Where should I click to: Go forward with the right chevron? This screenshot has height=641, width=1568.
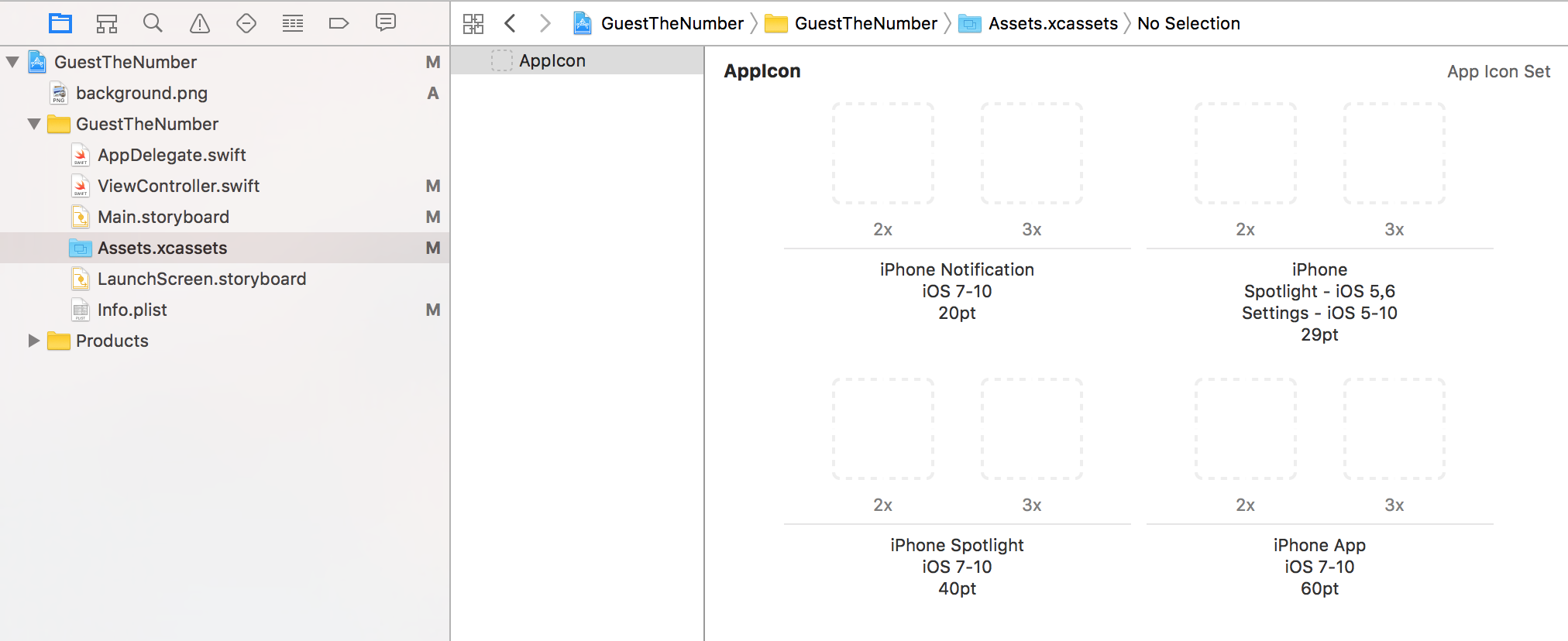click(x=545, y=23)
